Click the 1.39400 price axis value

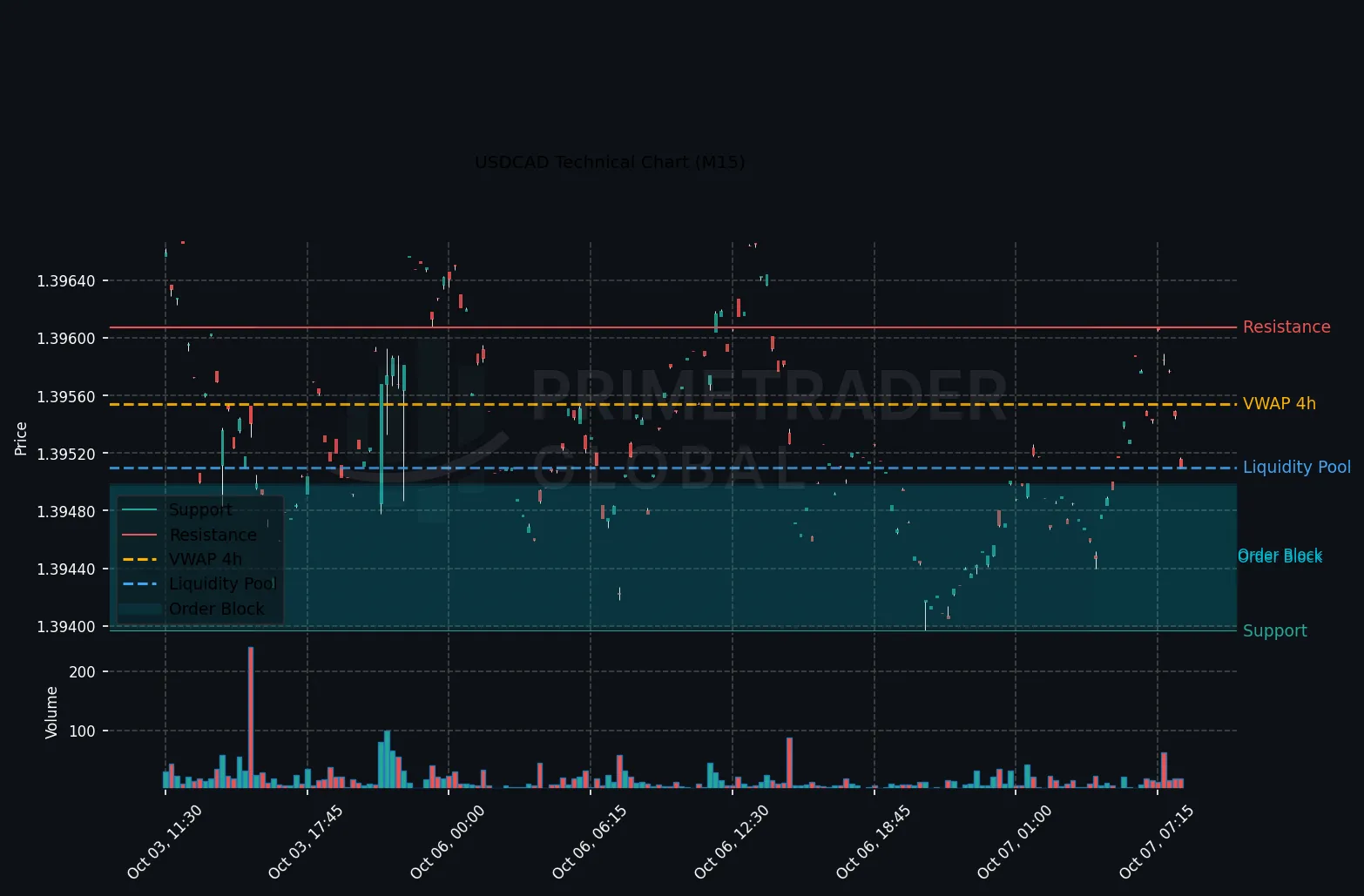[x=66, y=627]
